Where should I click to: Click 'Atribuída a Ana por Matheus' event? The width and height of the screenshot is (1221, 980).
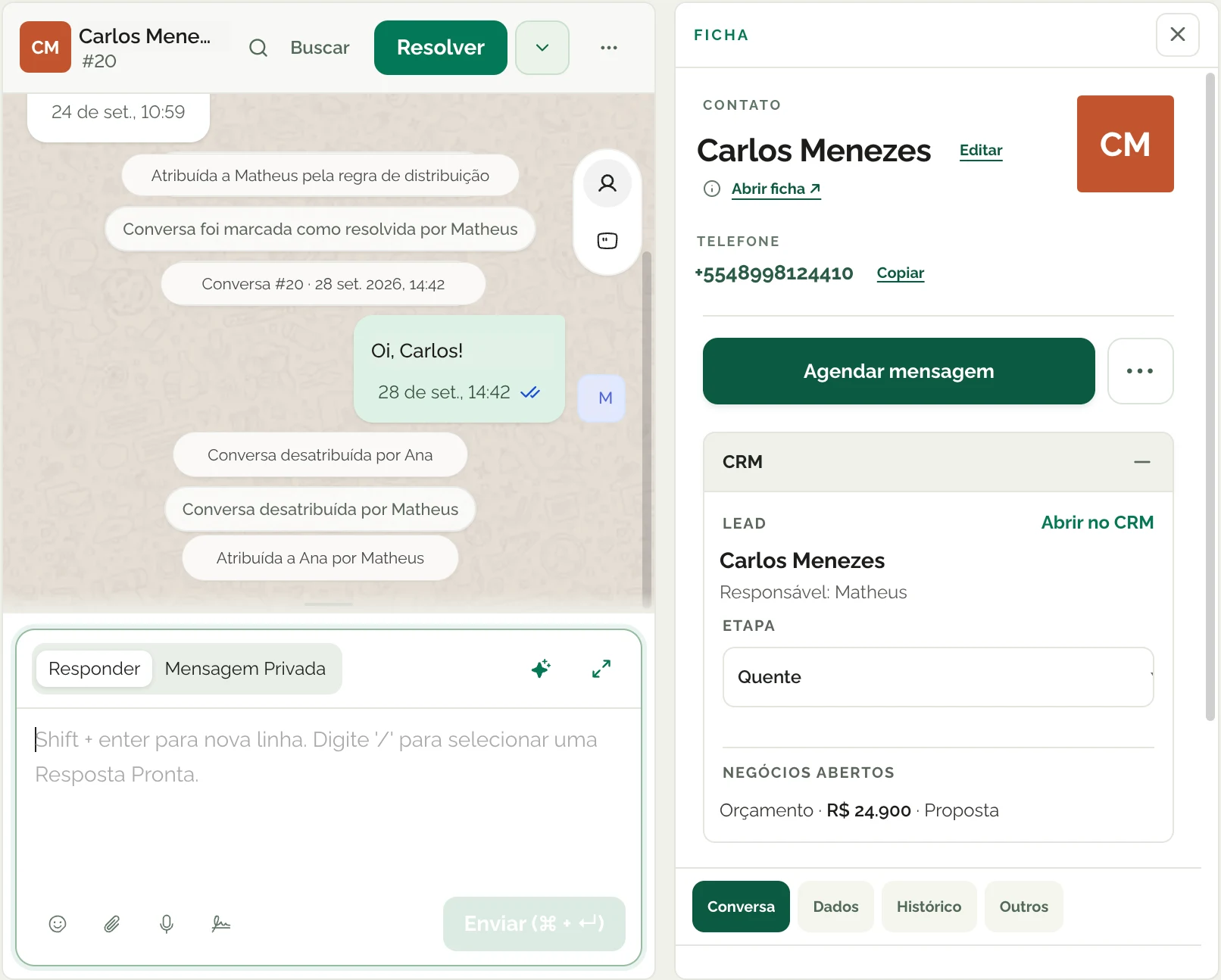click(x=320, y=558)
